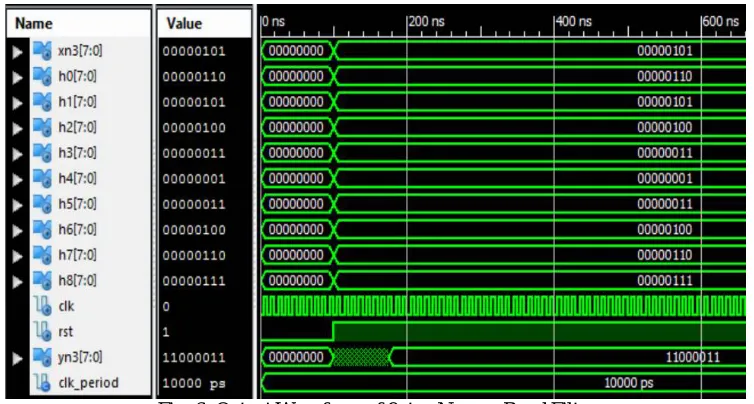Click rst value 1 in Value column
The width and height of the screenshot is (754, 404).
tap(166, 332)
